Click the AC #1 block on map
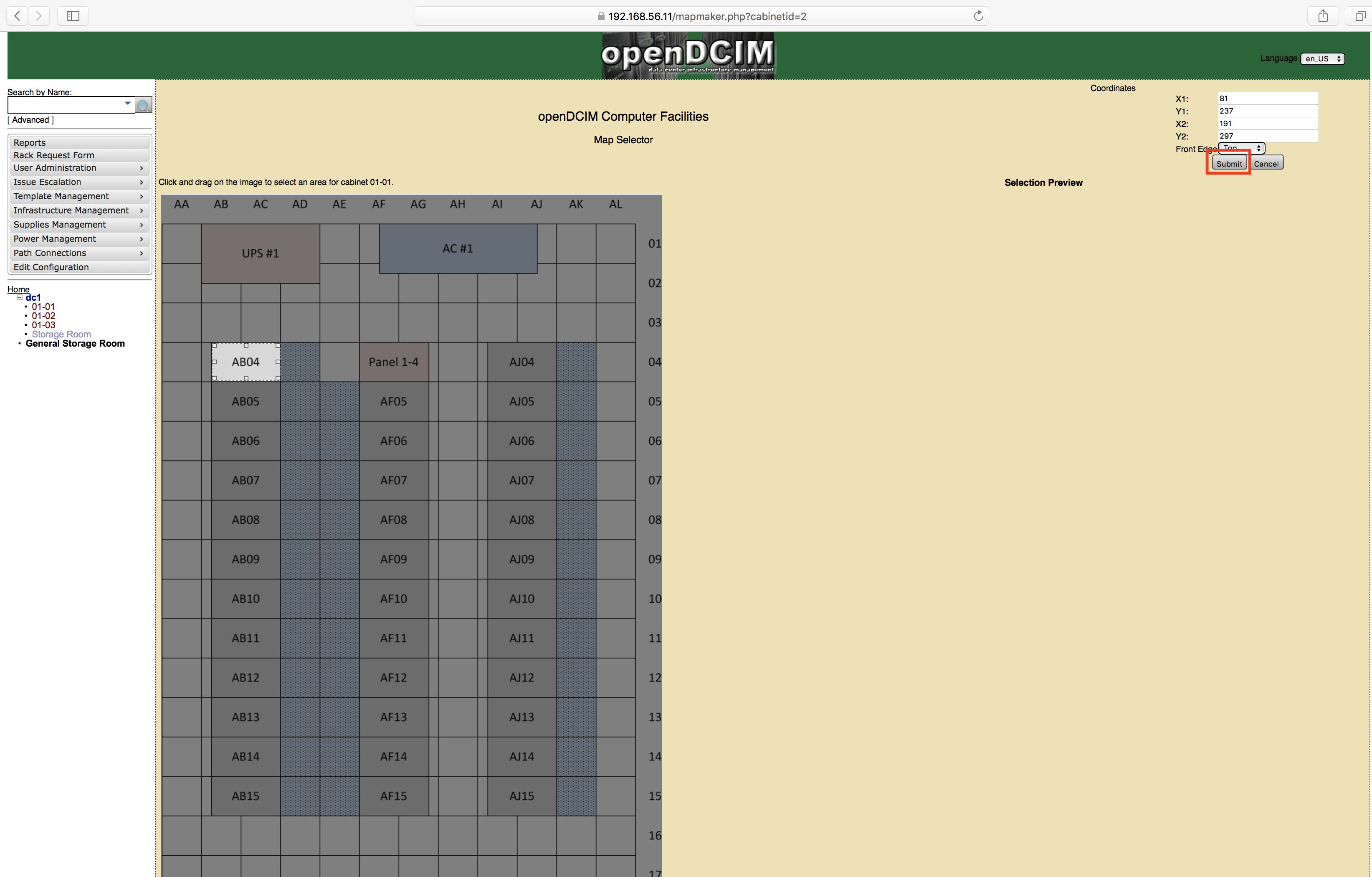 click(x=458, y=249)
